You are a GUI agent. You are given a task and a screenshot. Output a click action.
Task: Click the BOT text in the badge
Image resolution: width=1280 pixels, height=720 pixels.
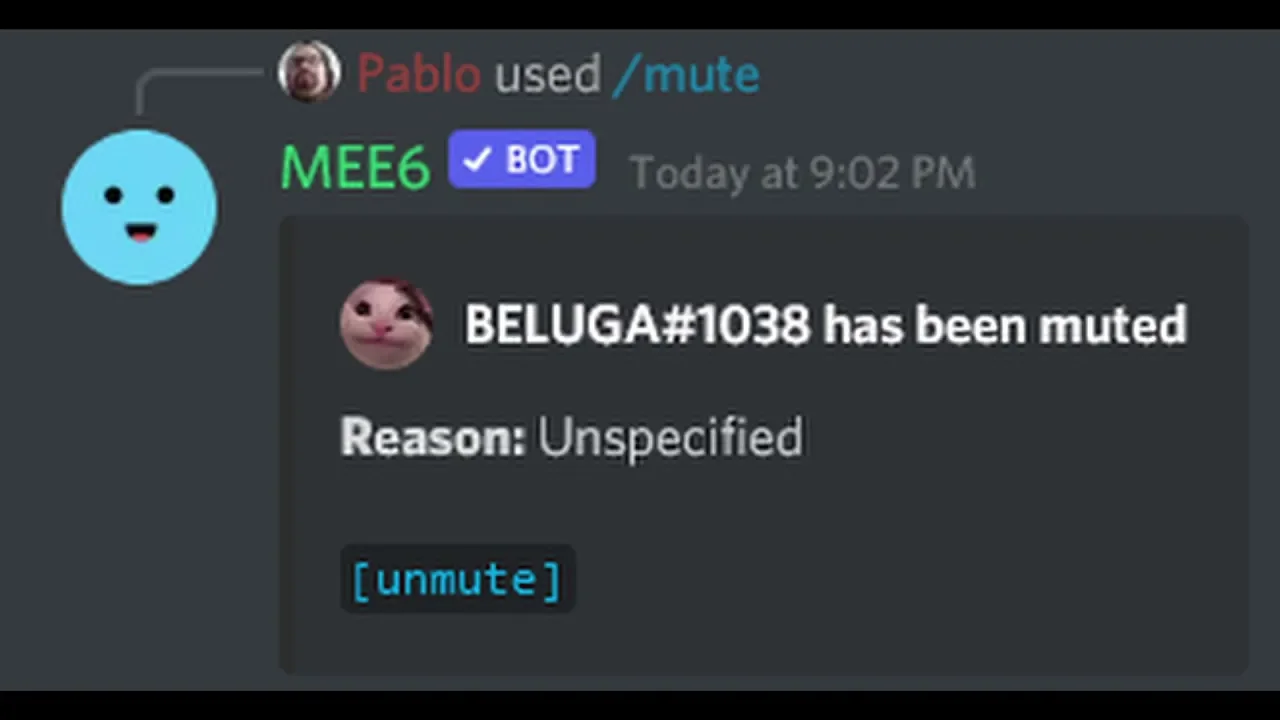(x=543, y=160)
